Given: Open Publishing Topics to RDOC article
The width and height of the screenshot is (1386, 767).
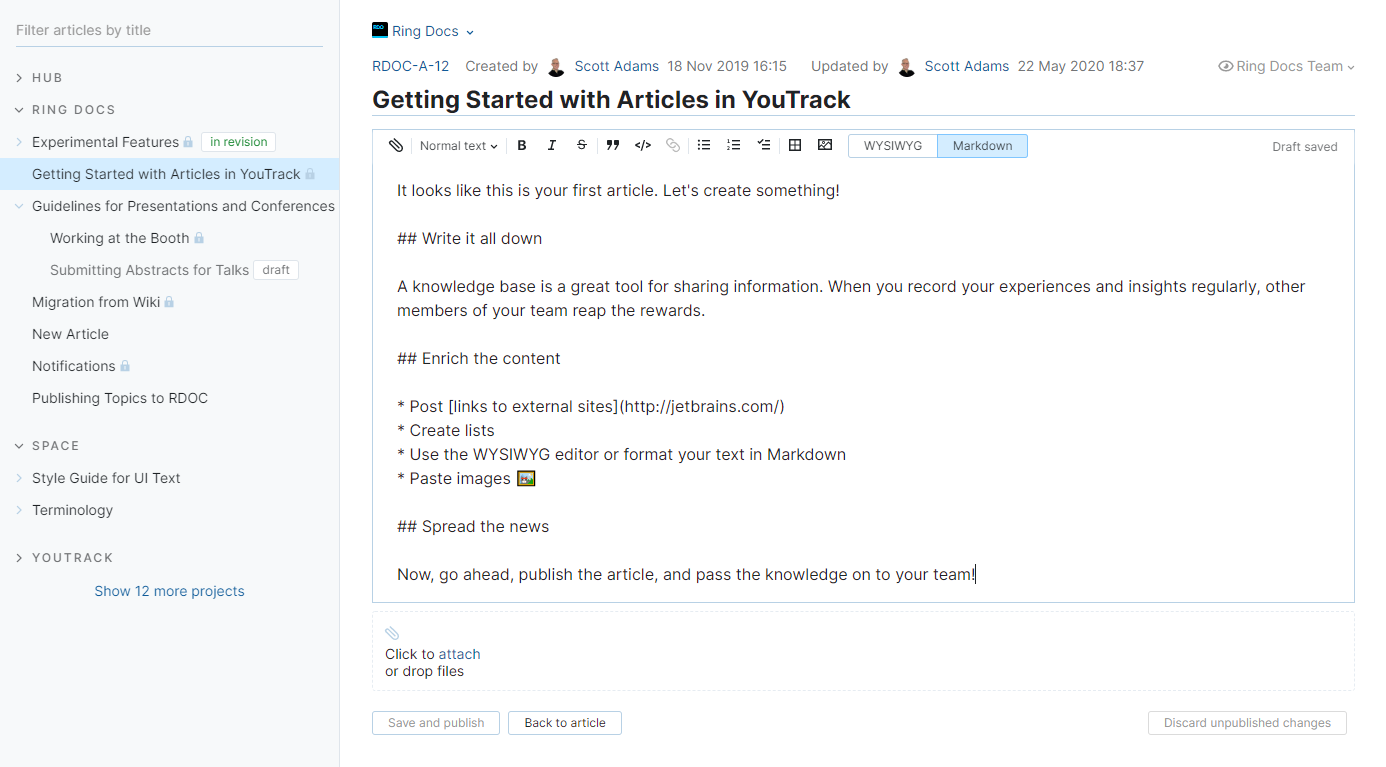Looking at the screenshot, I should [120, 398].
